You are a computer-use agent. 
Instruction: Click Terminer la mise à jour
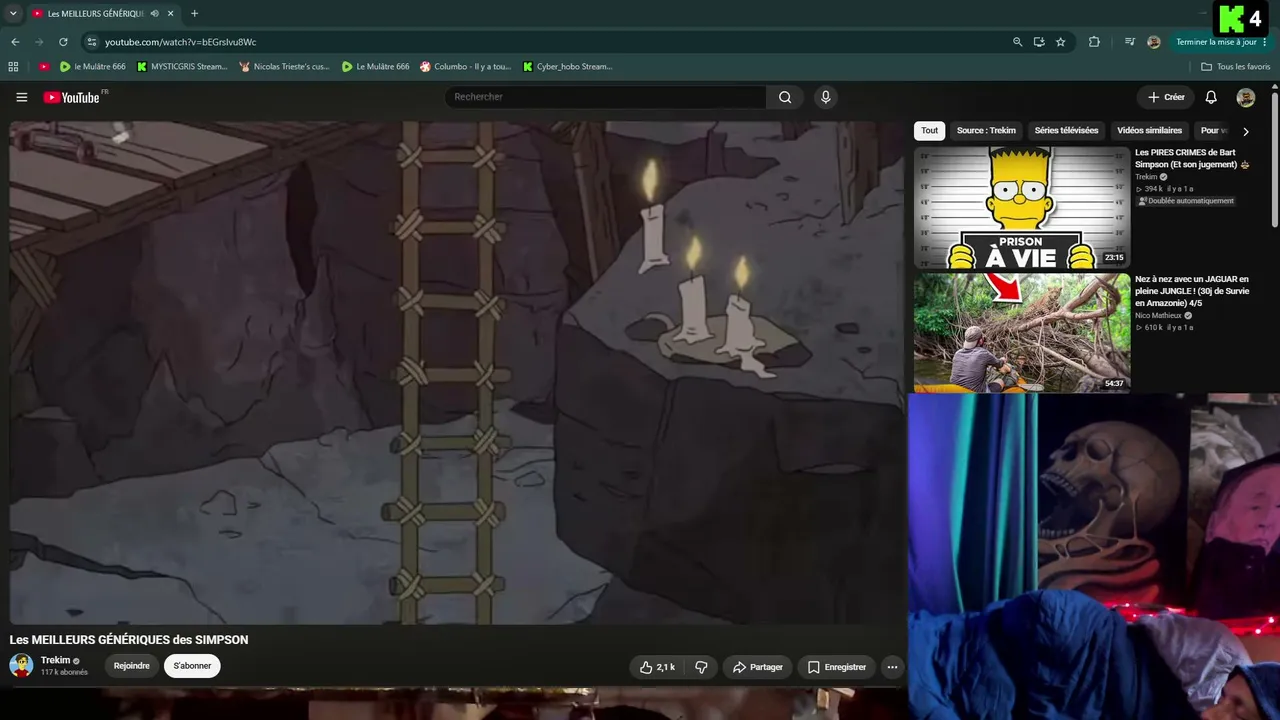click(x=1222, y=42)
